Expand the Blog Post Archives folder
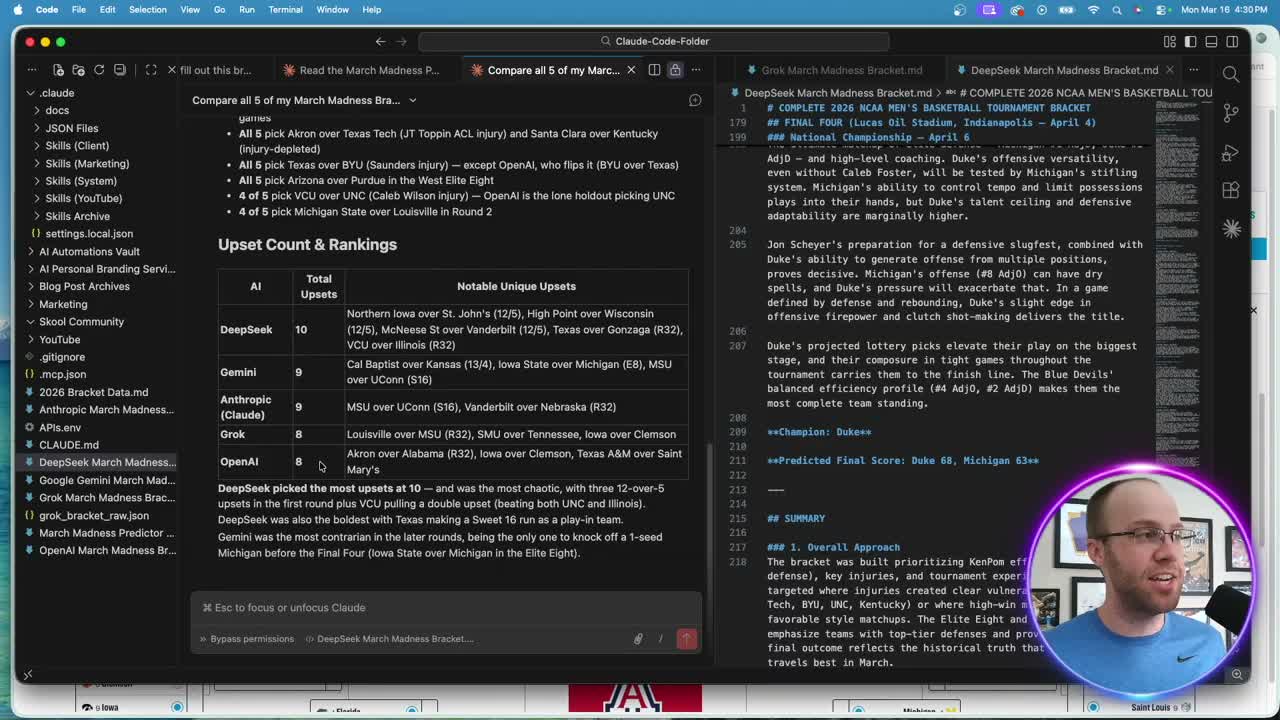Image resolution: width=1280 pixels, height=720 pixels. 84,286
